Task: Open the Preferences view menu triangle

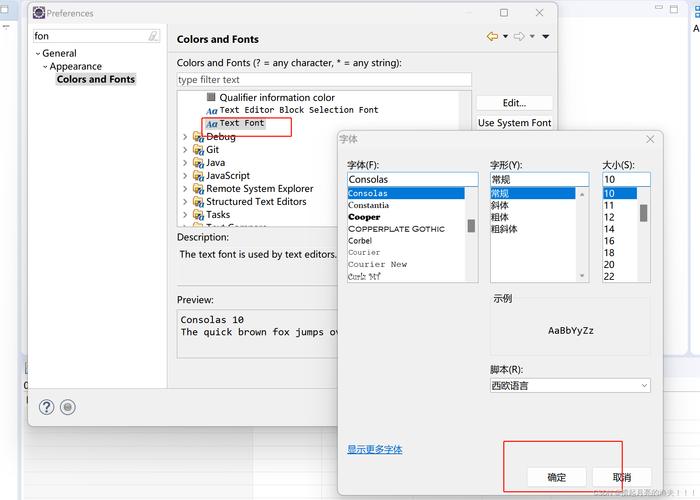Action: [x=546, y=36]
